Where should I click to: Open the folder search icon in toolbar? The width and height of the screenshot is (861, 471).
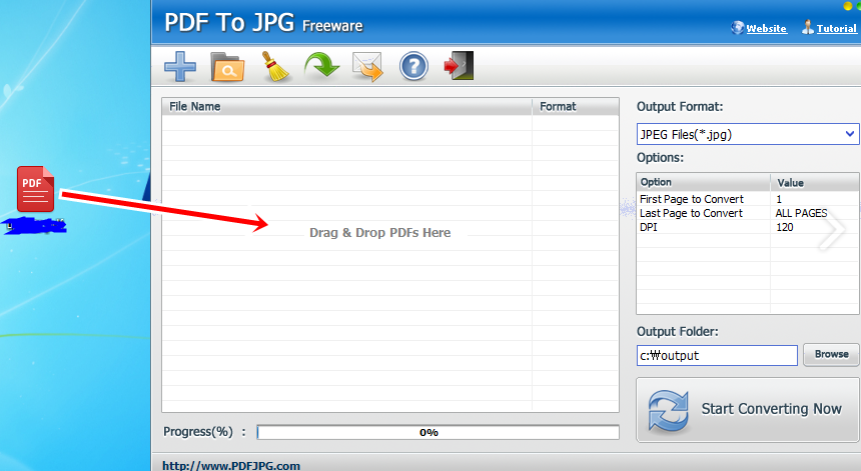(x=227, y=67)
